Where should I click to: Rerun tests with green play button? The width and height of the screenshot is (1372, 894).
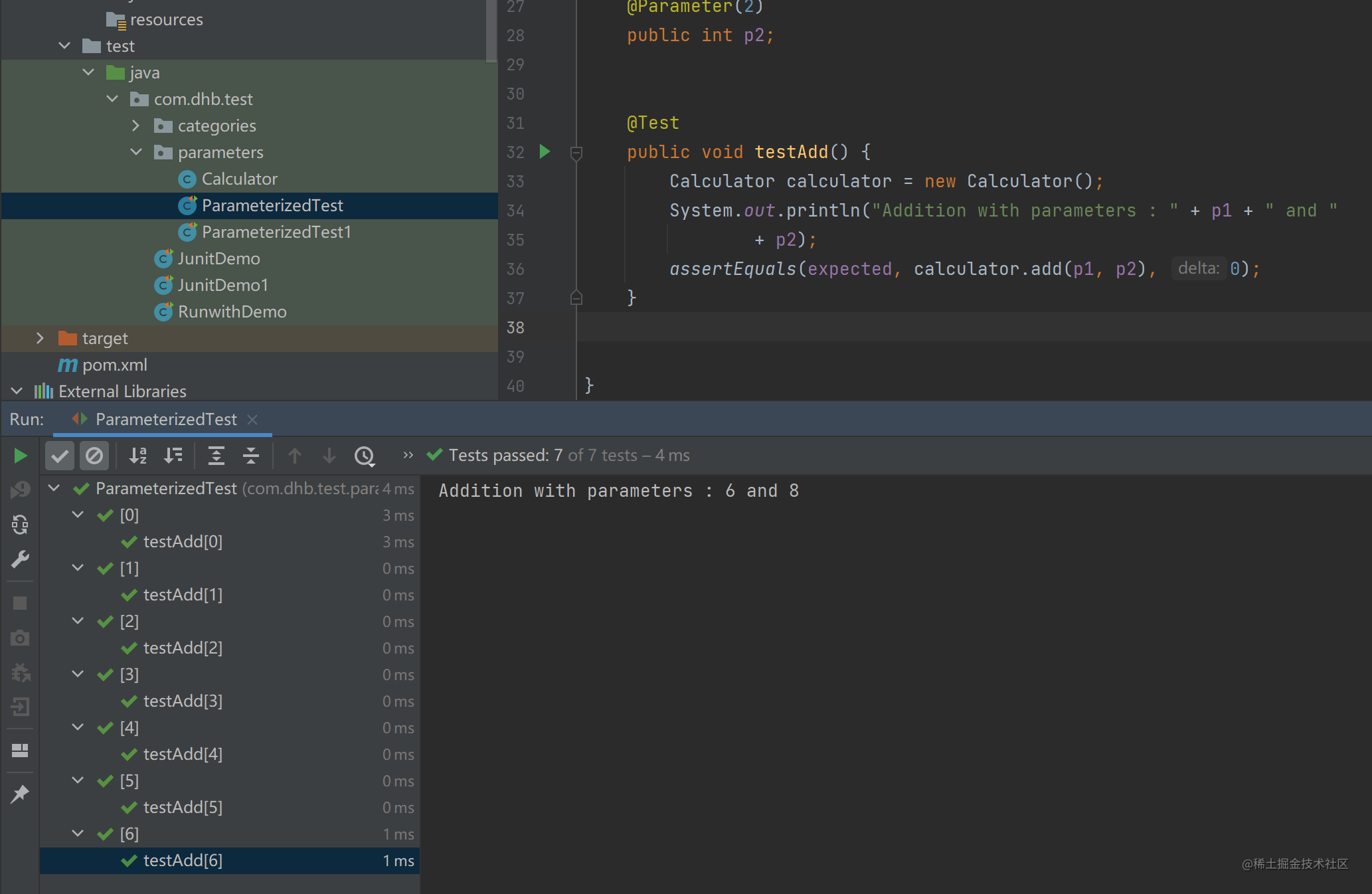21,456
